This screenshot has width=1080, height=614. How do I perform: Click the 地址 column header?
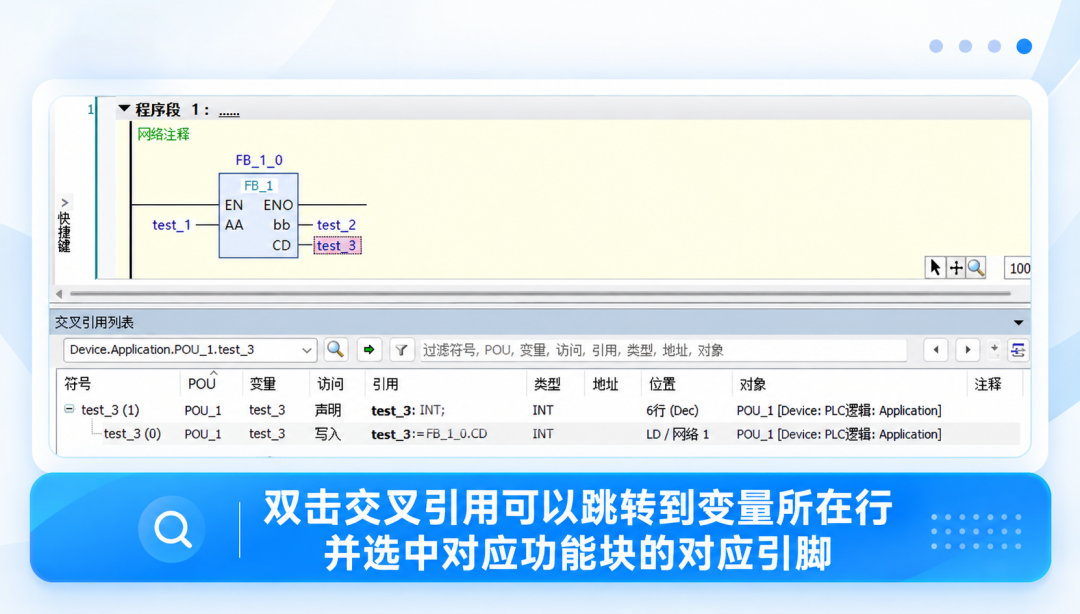click(x=605, y=384)
